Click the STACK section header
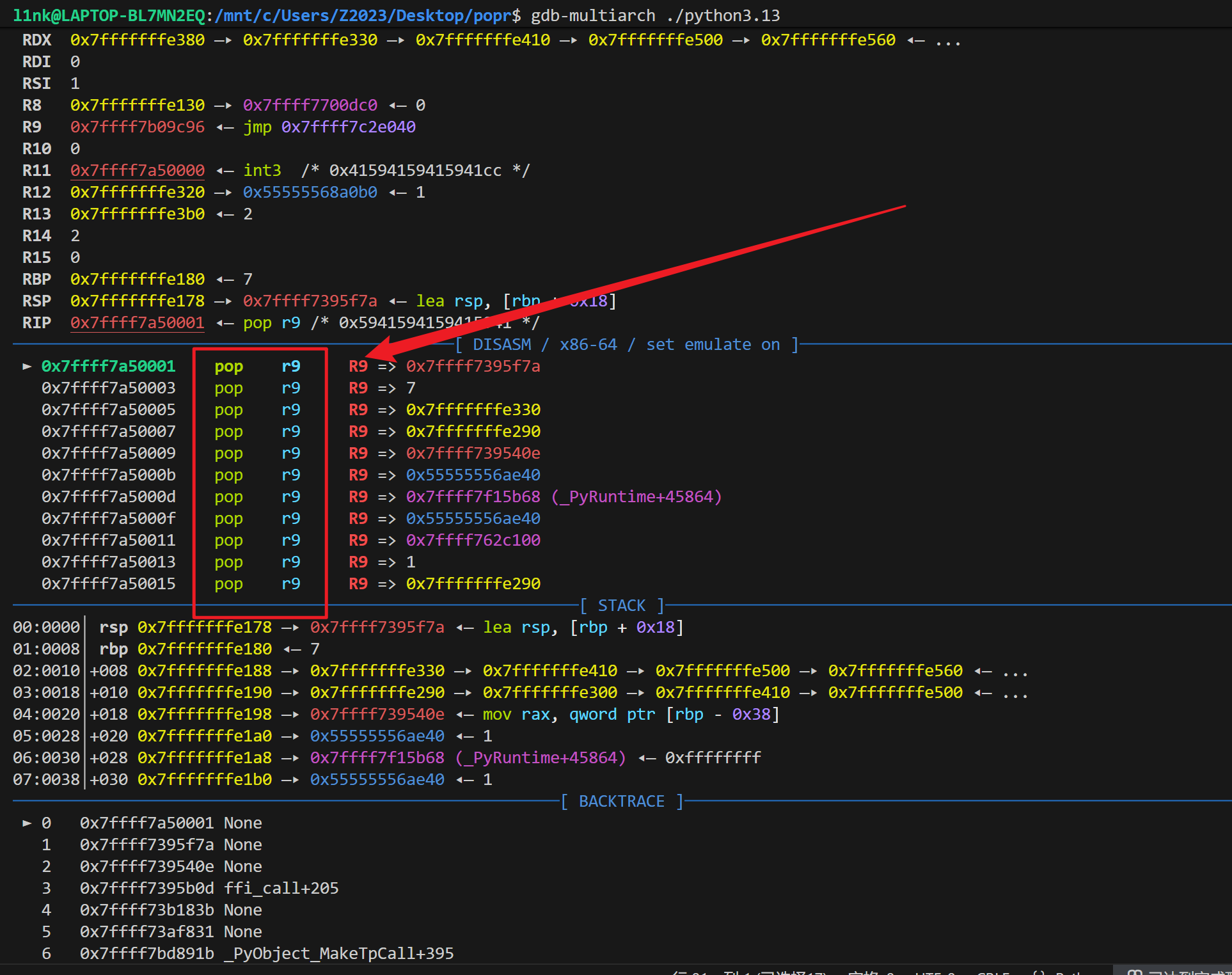Viewport: 1232px width, 975px height. [621, 605]
